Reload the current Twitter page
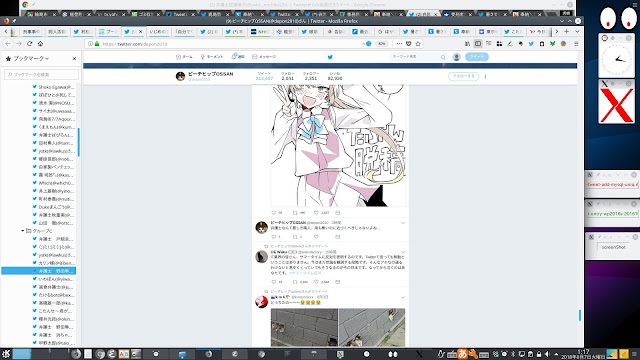640x360 pixels. (x=29, y=44)
